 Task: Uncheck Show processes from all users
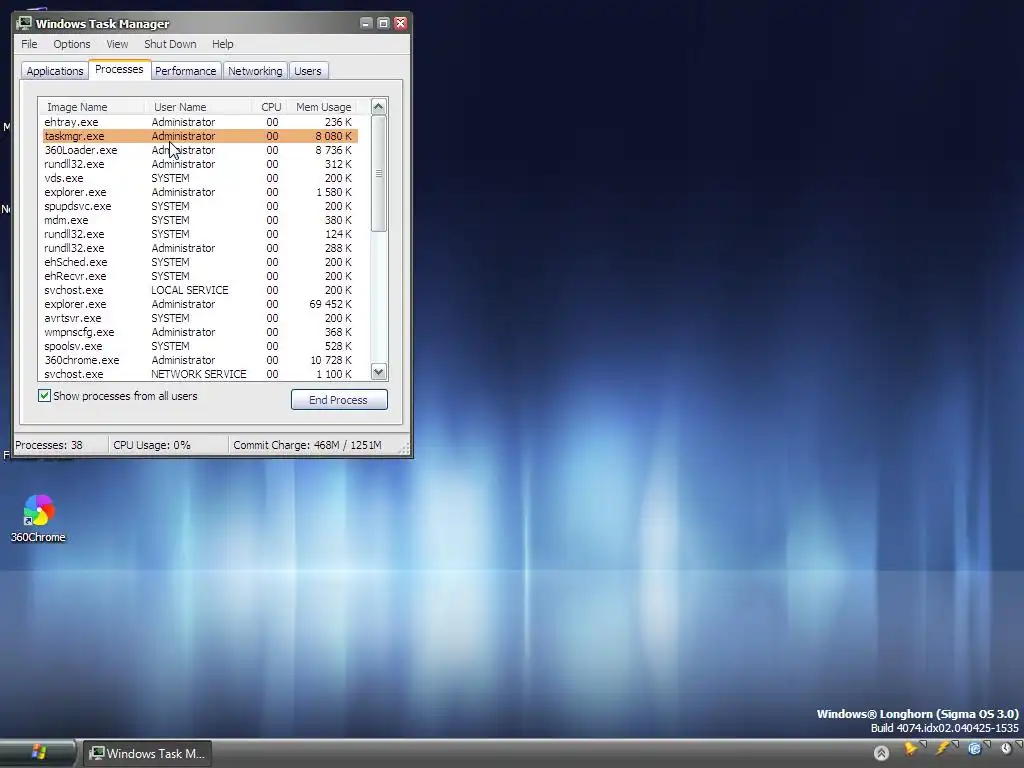44,396
